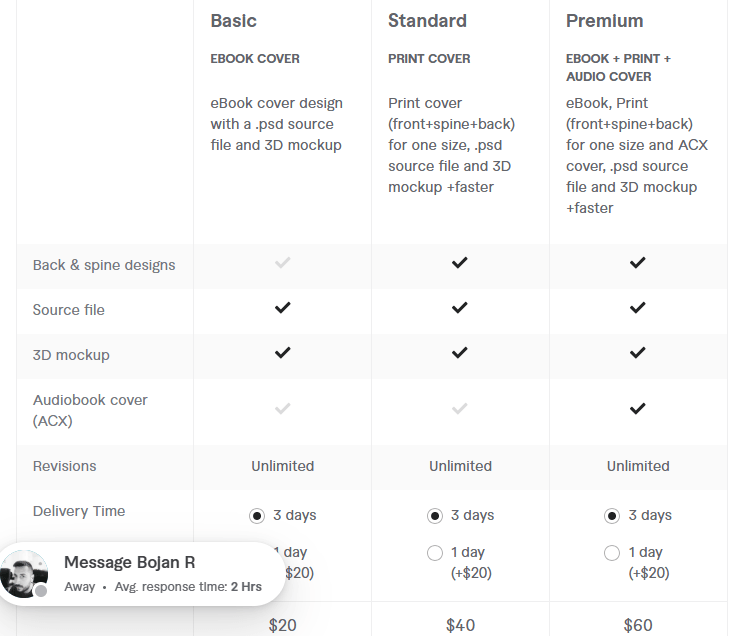
Task: Select 3 days delivery for Basic
Action: (257, 516)
